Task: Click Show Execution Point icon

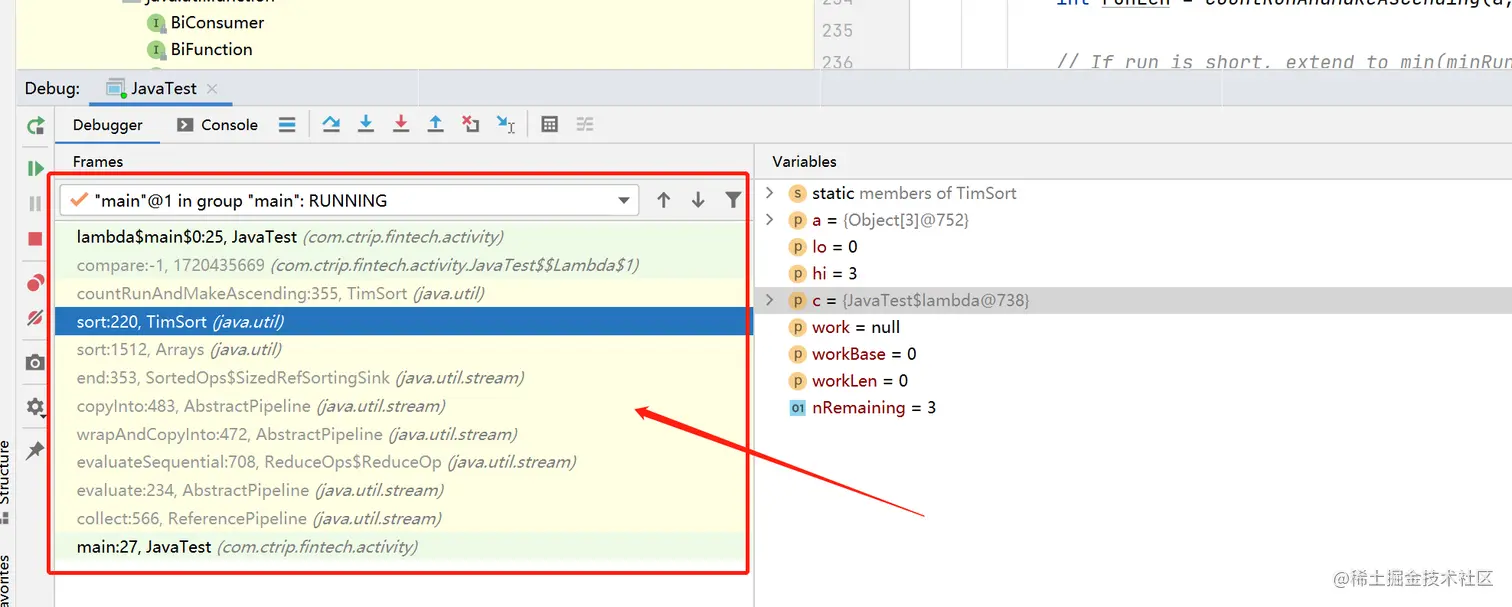Action: tap(287, 125)
